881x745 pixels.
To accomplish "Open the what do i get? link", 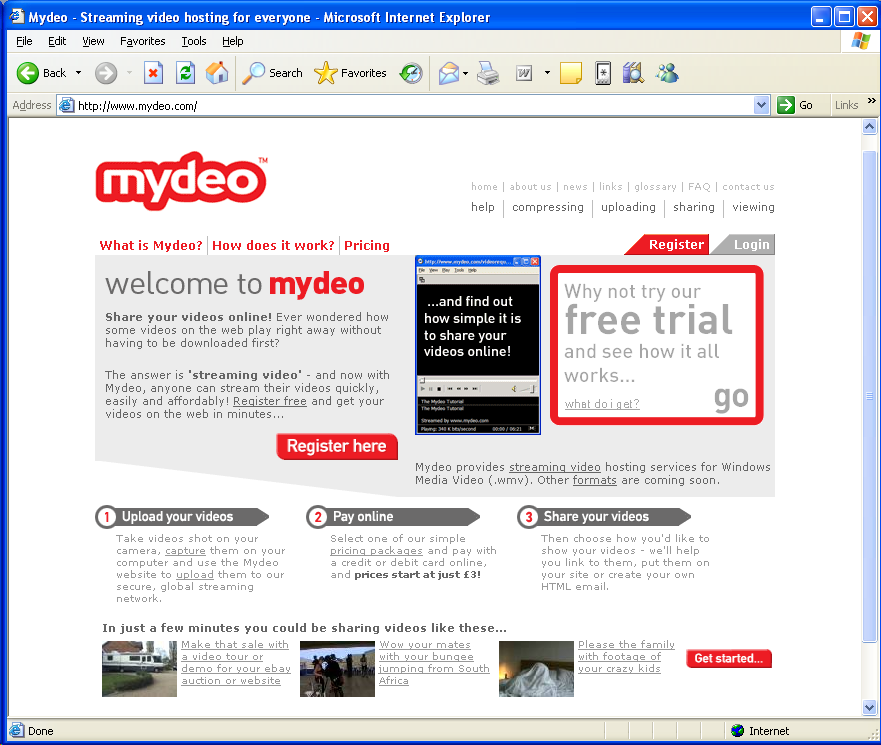I will pos(602,404).
